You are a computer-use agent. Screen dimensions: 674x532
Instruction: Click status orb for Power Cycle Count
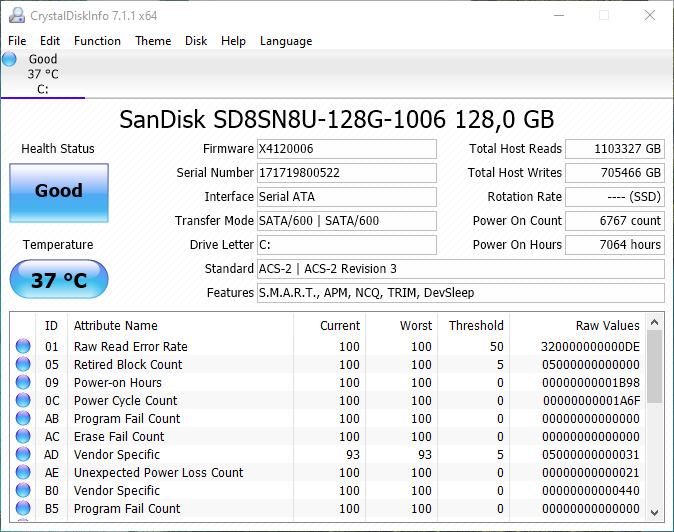click(22, 401)
